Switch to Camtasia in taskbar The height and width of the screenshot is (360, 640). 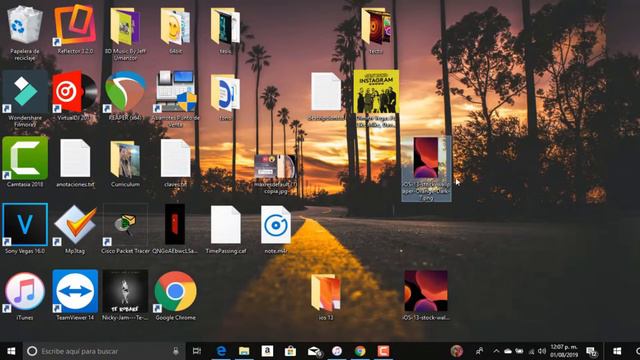click(383, 351)
